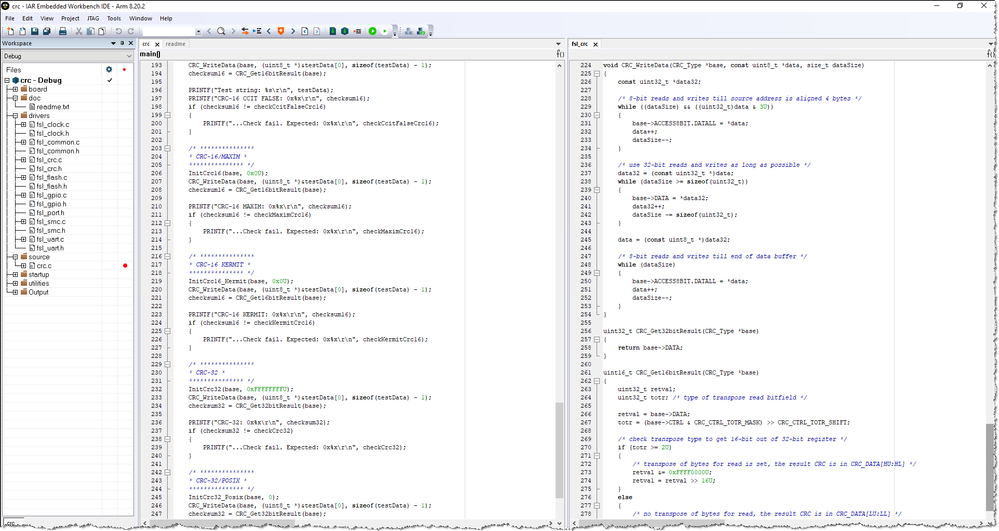Switch to the readme editor tab

click(176, 44)
